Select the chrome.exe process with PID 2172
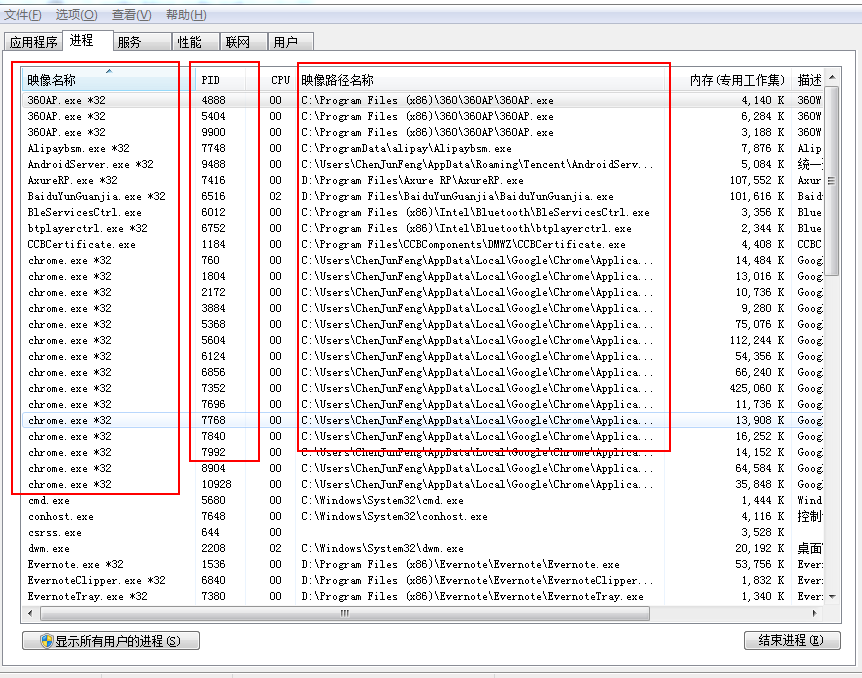Viewport: 862px width, 678px height. pyautogui.click(x=422, y=292)
